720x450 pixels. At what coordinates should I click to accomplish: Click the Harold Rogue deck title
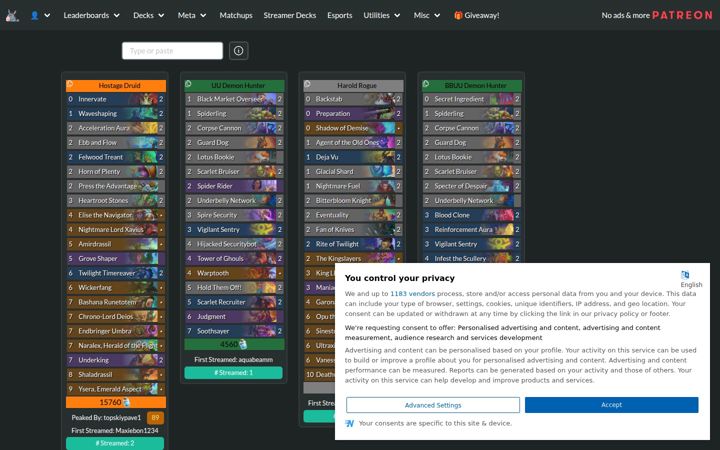coord(357,85)
